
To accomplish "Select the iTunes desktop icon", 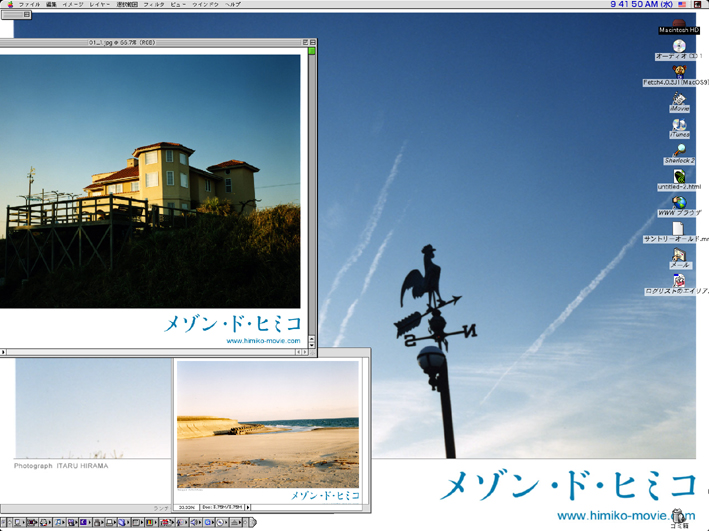I will [679, 128].
